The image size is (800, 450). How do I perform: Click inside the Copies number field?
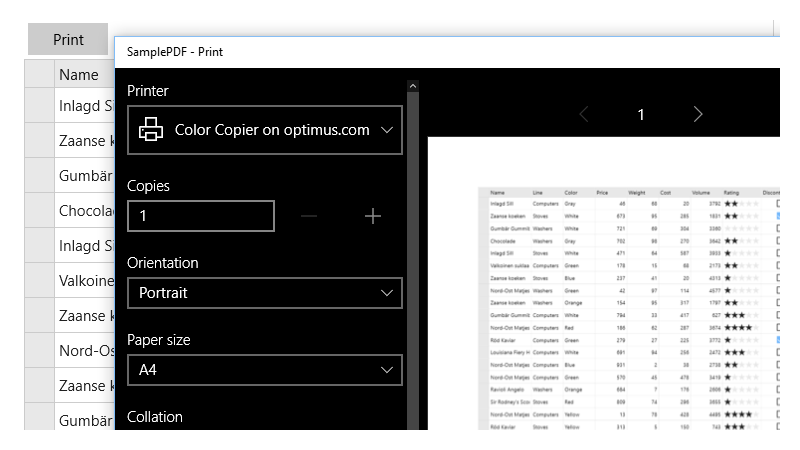click(201, 216)
